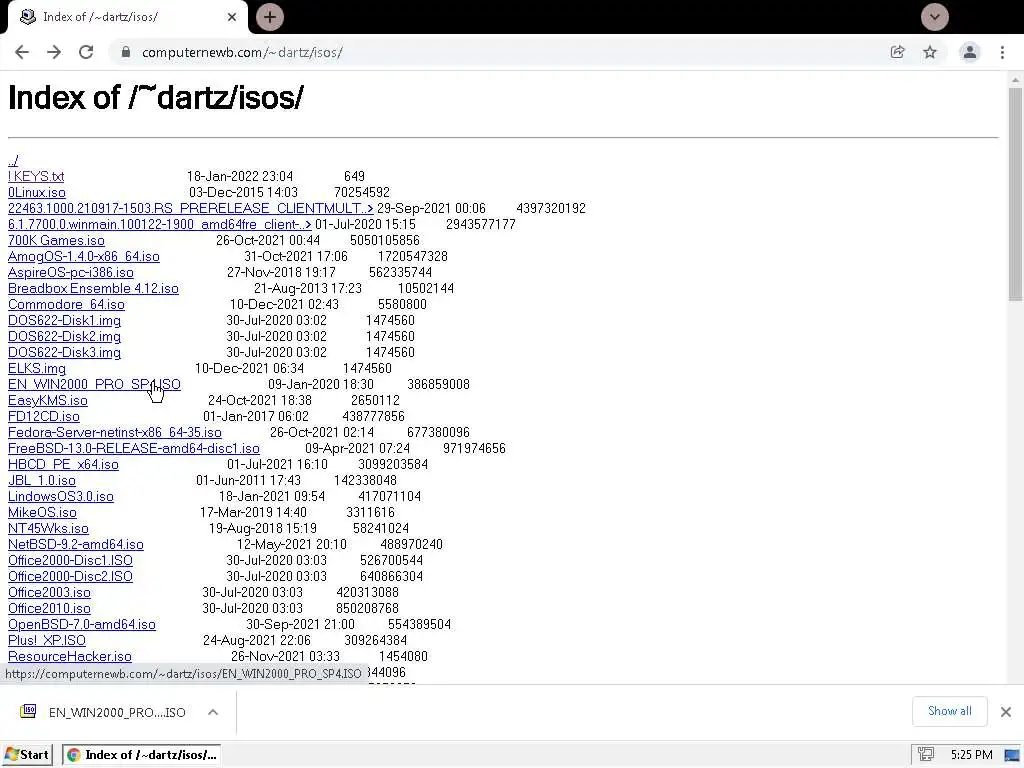Download HBCD_PE_x64.iso

(x=63, y=464)
